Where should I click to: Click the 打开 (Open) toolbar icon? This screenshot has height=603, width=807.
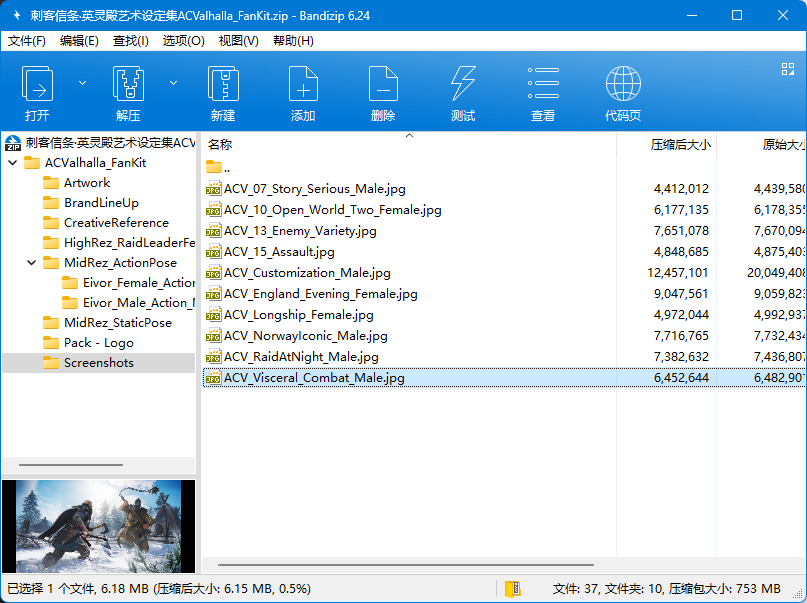point(37,83)
